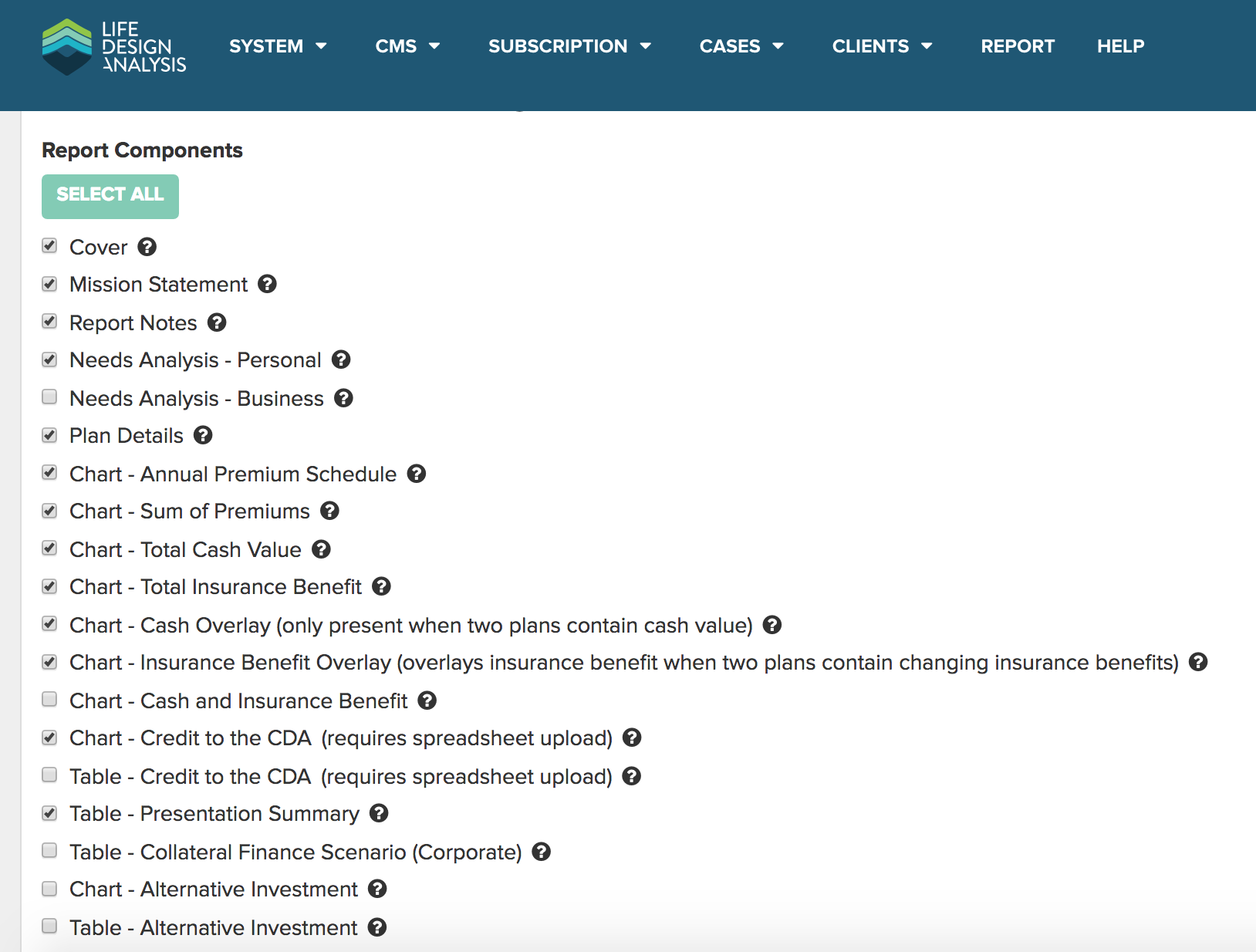Click question mark beside Collateral Finance Scenario
This screenshot has width=1256, height=952.
[x=542, y=852]
